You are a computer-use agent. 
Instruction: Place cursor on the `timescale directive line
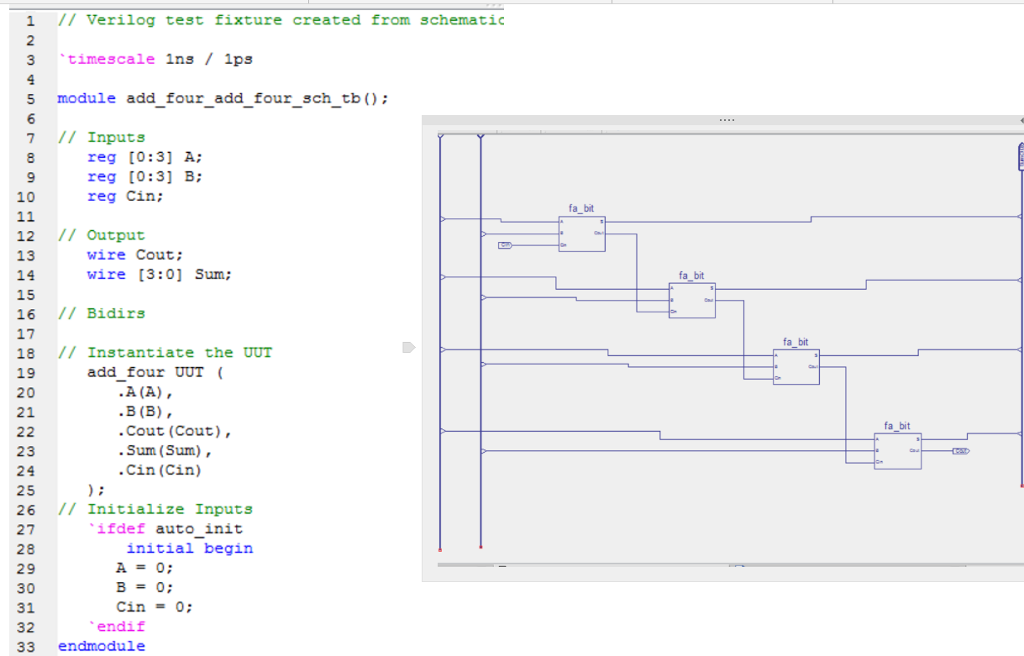(x=155, y=59)
